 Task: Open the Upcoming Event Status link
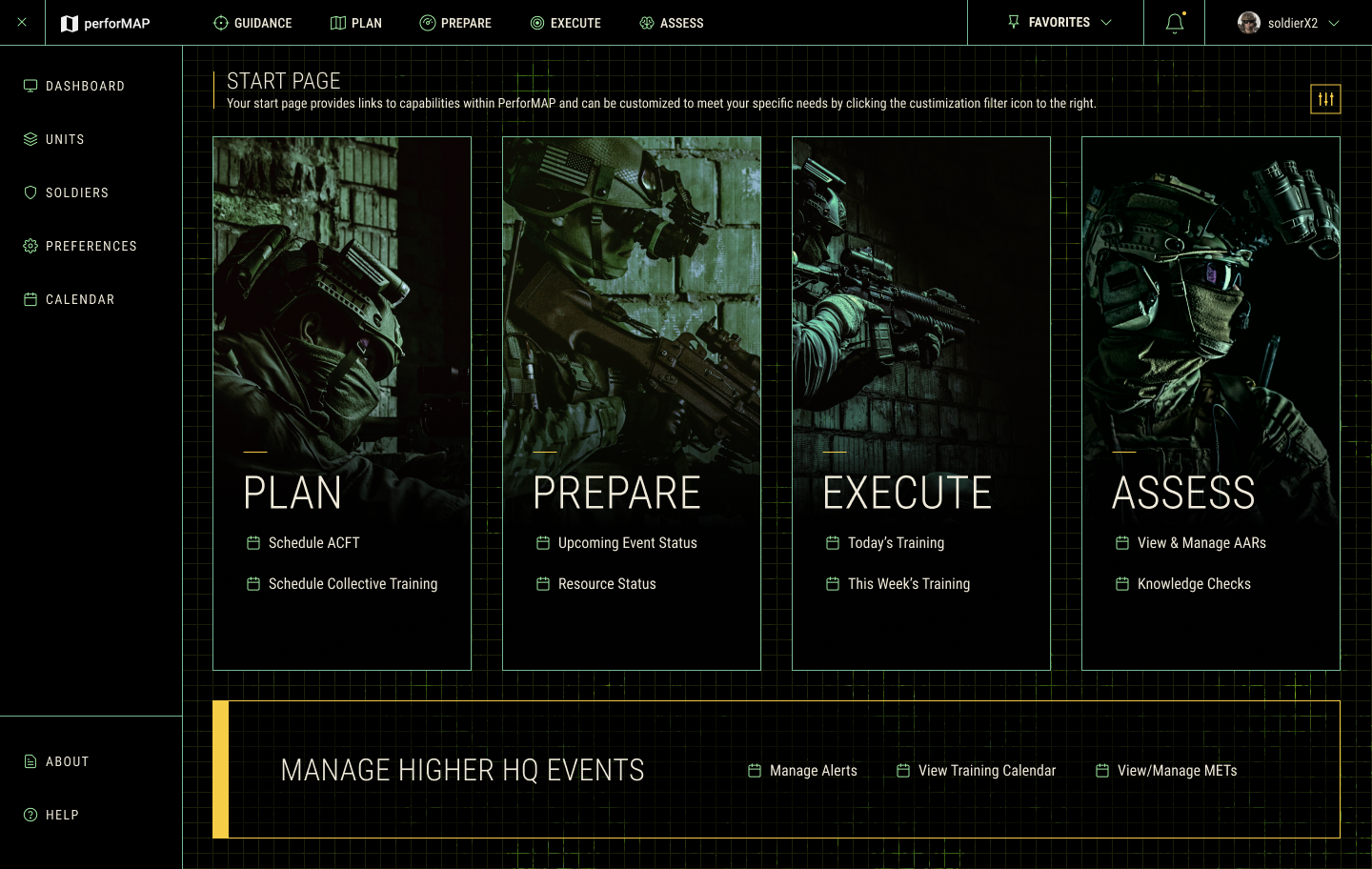click(627, 543)
